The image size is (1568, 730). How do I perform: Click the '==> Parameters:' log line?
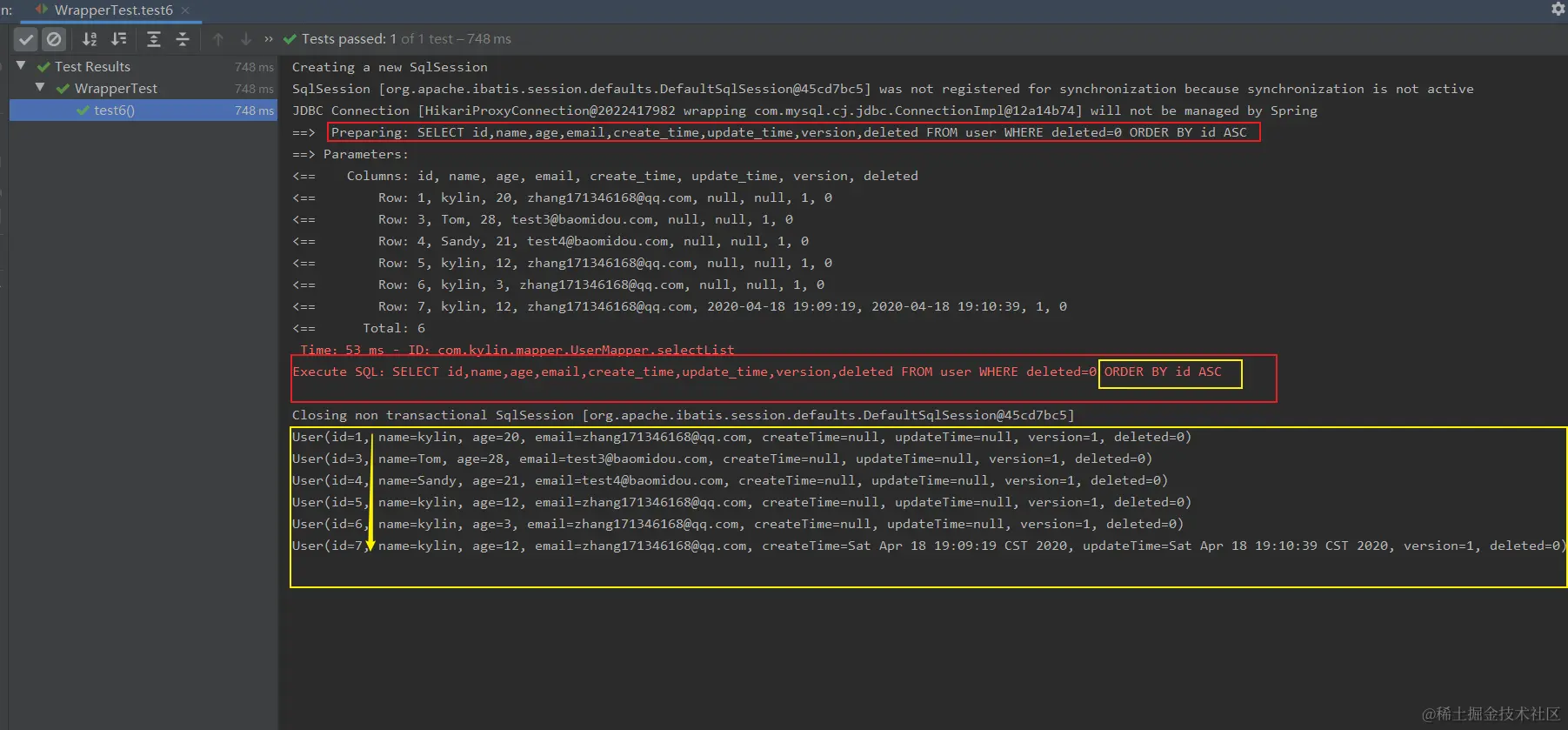350,154
